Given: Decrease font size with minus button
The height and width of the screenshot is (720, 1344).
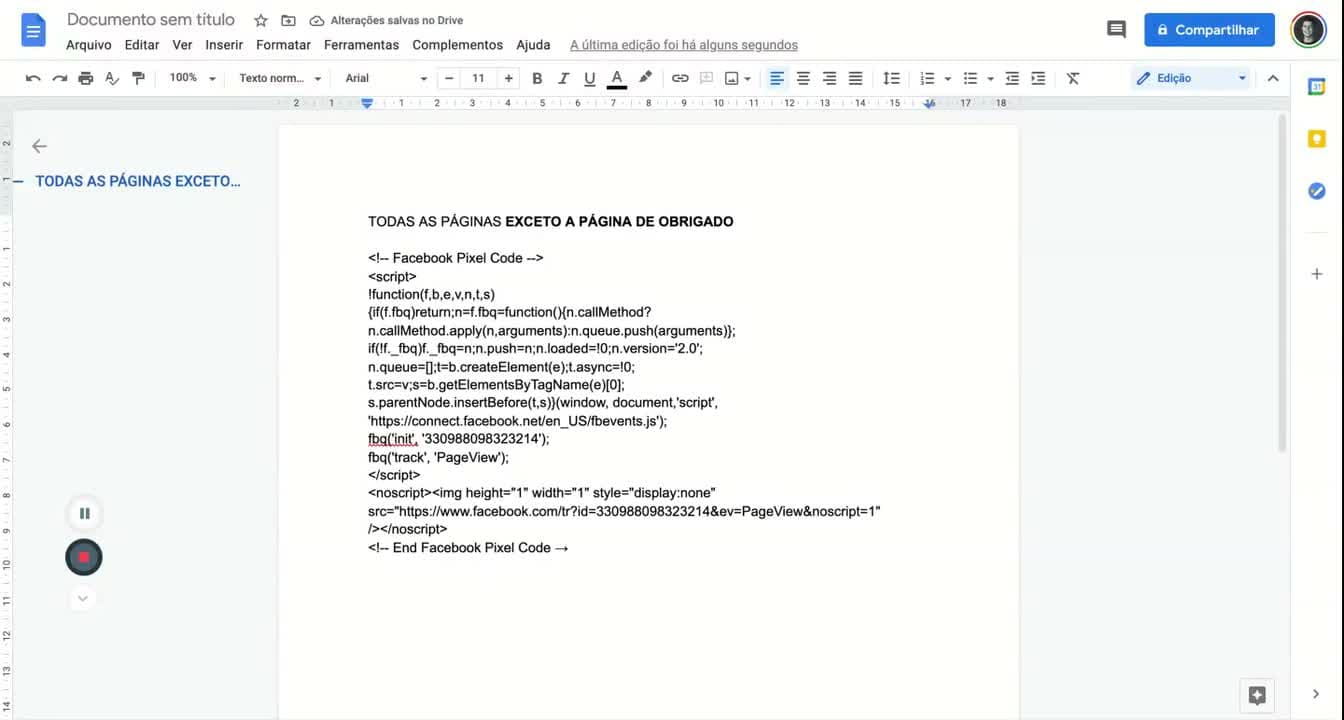Looking at the screenshot, I should pos(449,78).
